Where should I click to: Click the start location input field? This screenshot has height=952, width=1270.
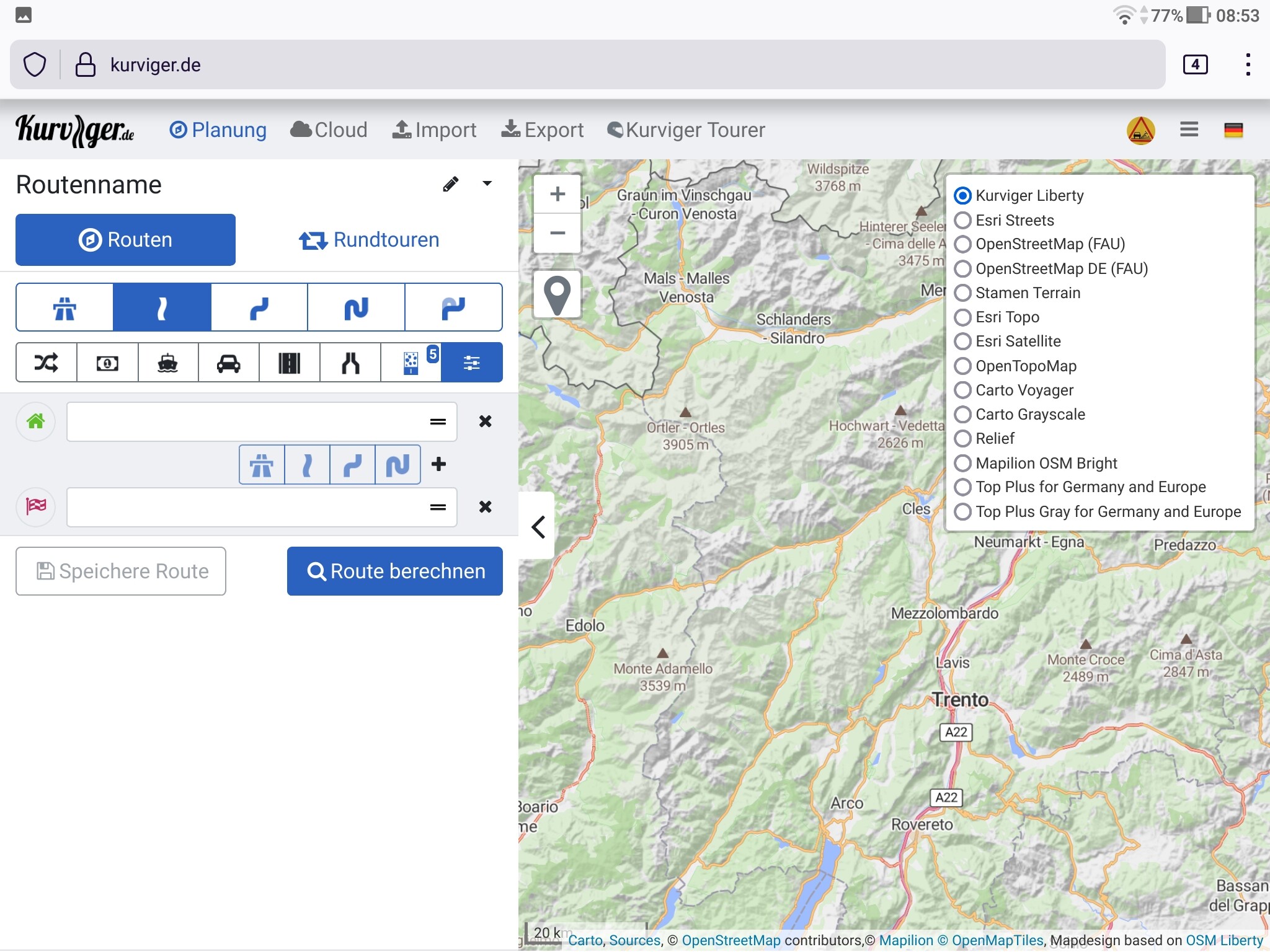click(262, 421)
